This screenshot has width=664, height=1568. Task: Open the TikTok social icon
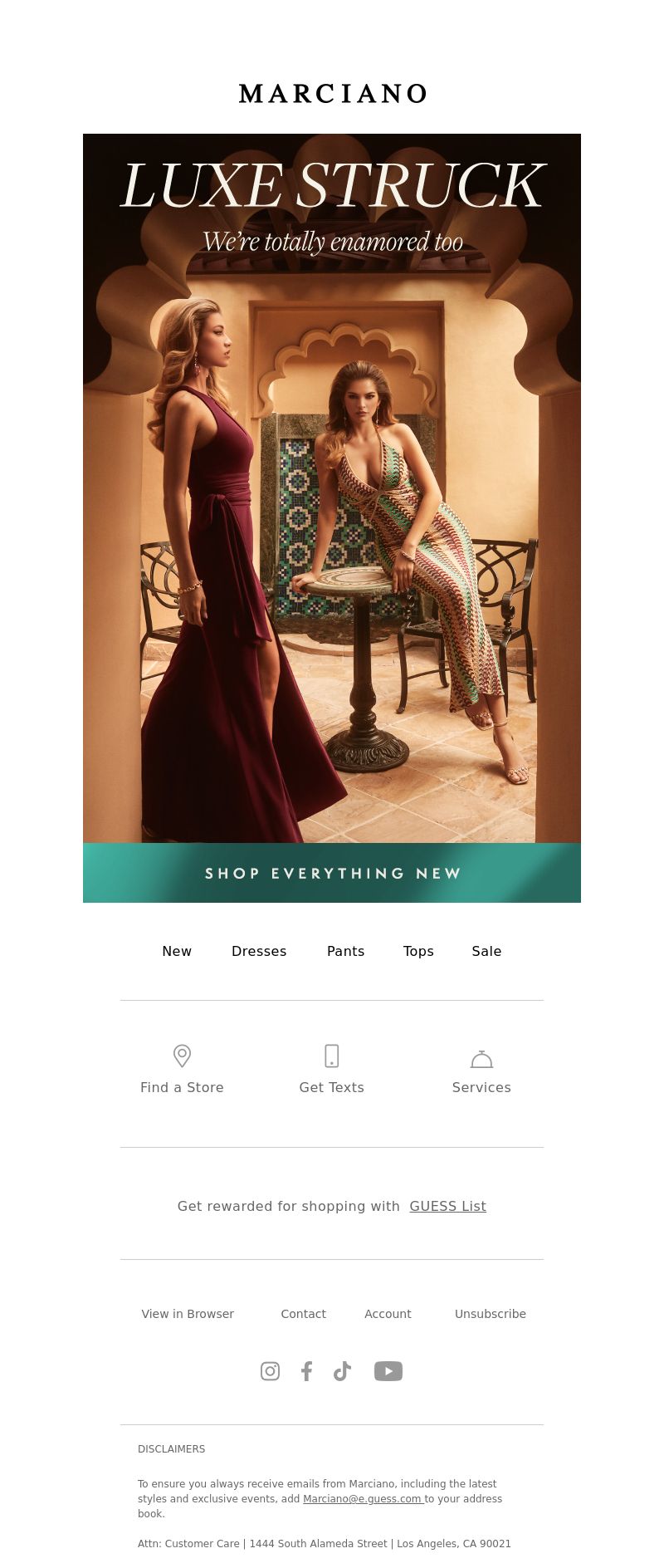click(342, 1371)
